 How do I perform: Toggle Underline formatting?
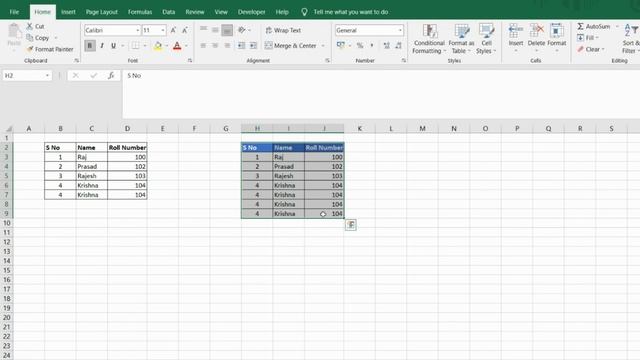113,46
